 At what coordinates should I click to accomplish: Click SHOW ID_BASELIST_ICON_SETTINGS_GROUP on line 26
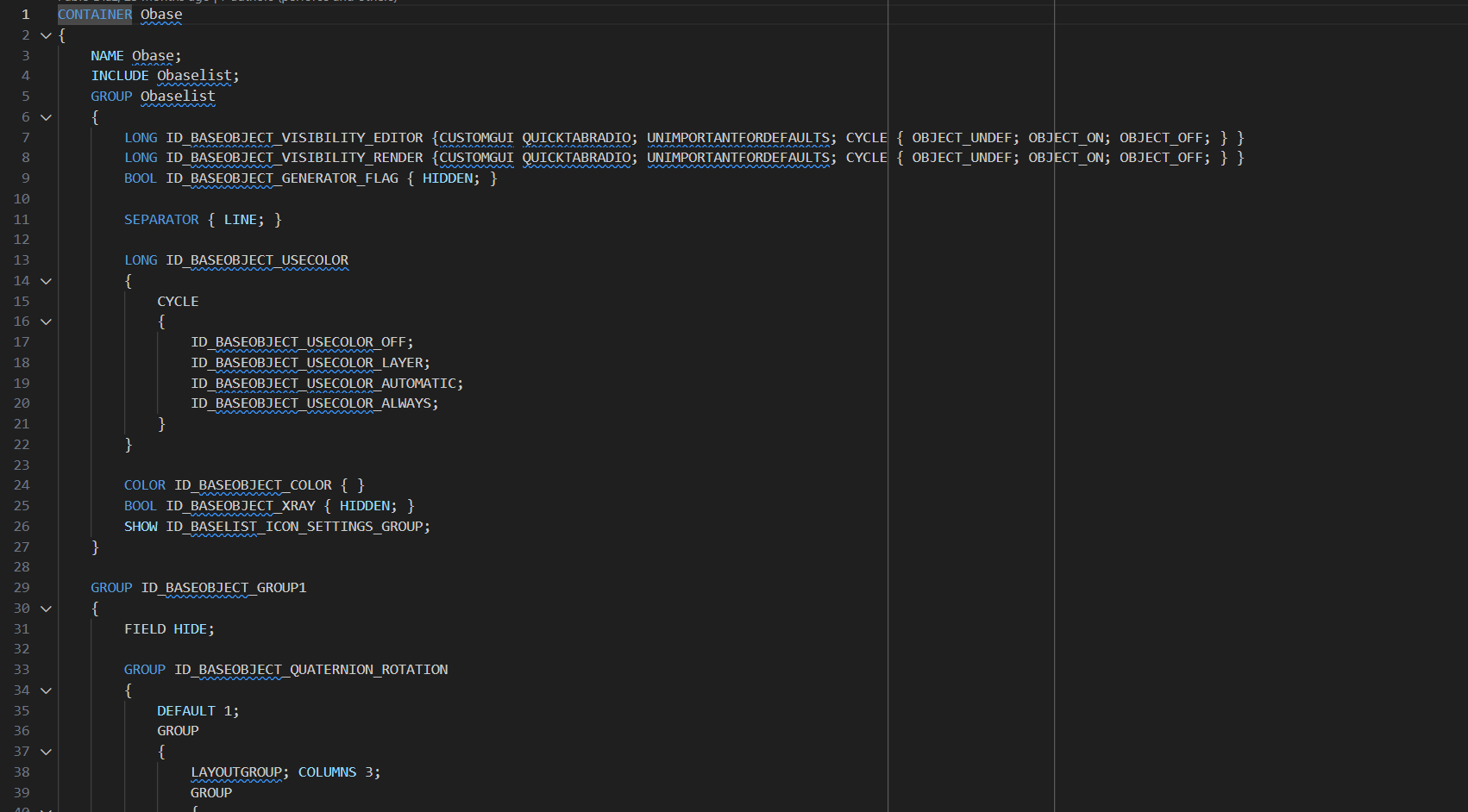pos(276,526)
